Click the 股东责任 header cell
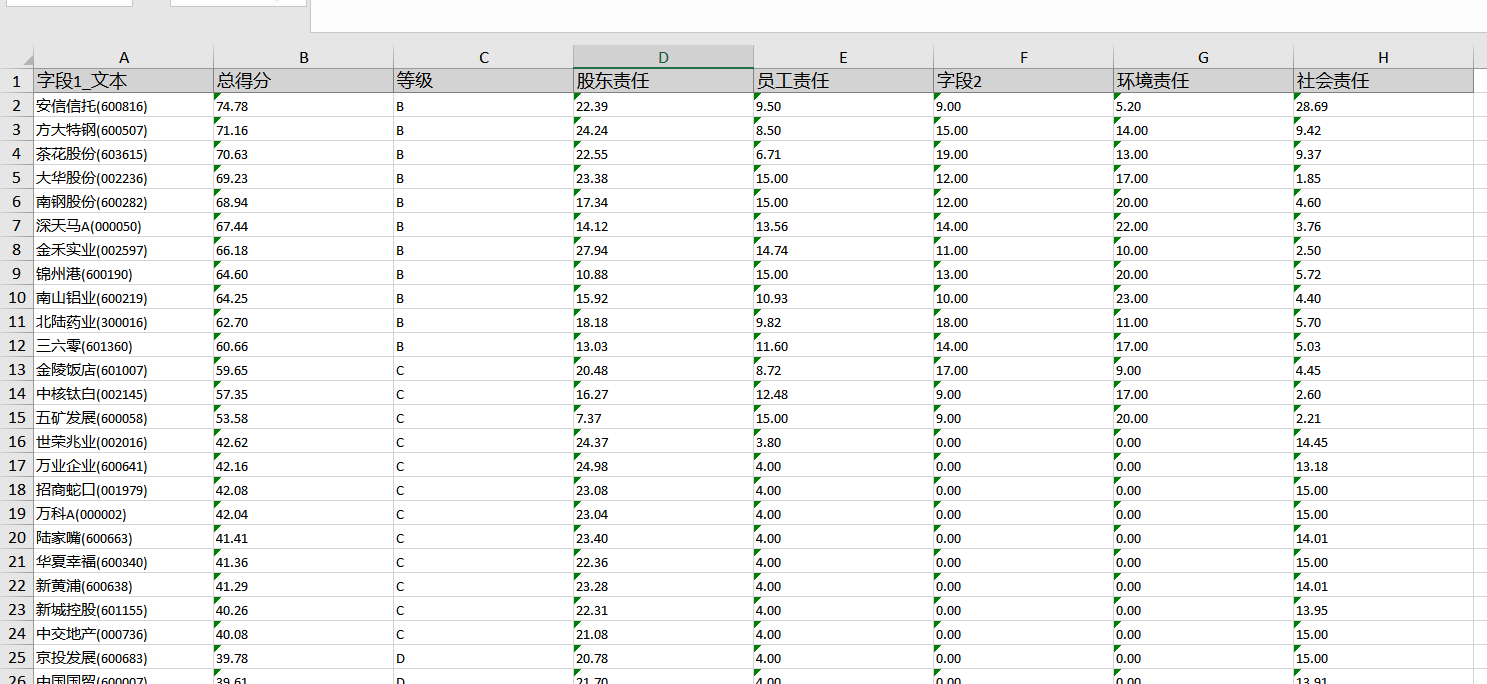Screen dimensions: 1487x684 coord(664,81)
